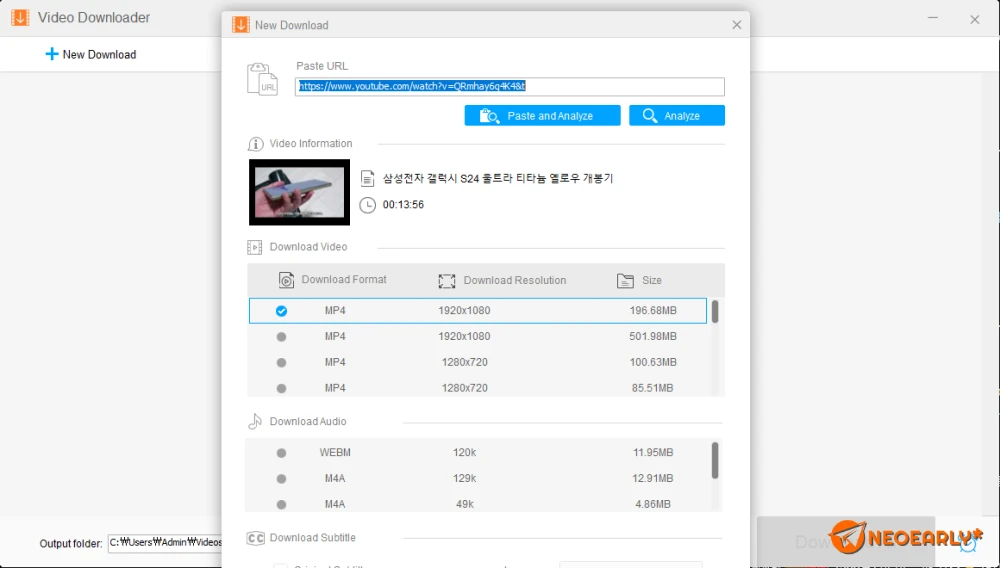Image resolution: width=1000 pixels, height=568 pixels.
Task: Click the Paste and Analyze button
Action: pyautogui.click(x=542, y=115)
